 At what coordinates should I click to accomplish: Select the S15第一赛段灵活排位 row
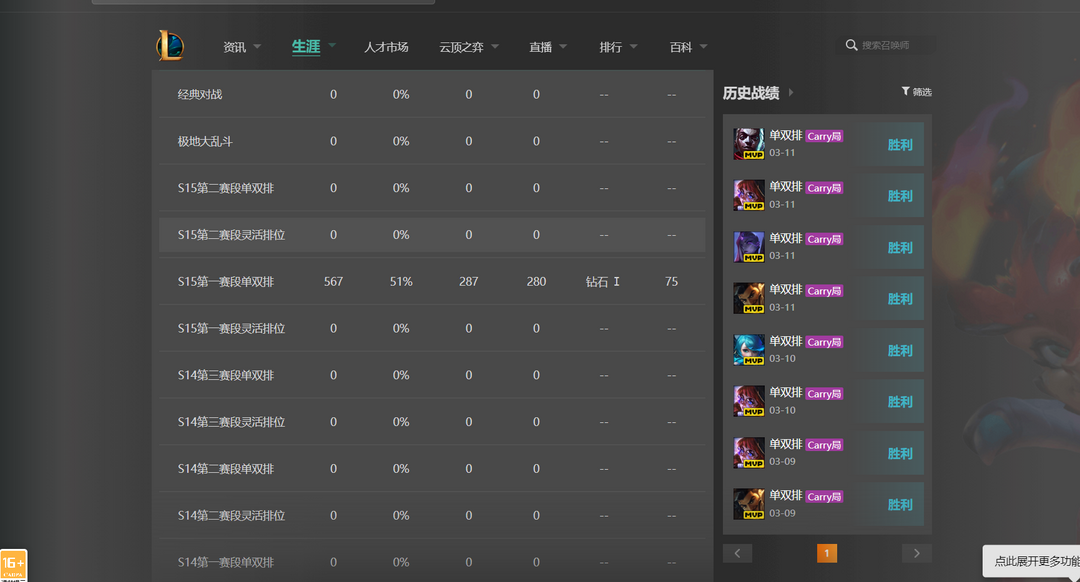coord(432,329)
